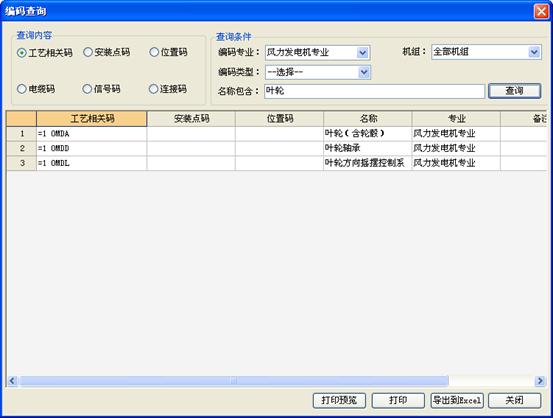Viewport: 553px width, 418px height.
Task: Select row header number 1
Action: 22,134
